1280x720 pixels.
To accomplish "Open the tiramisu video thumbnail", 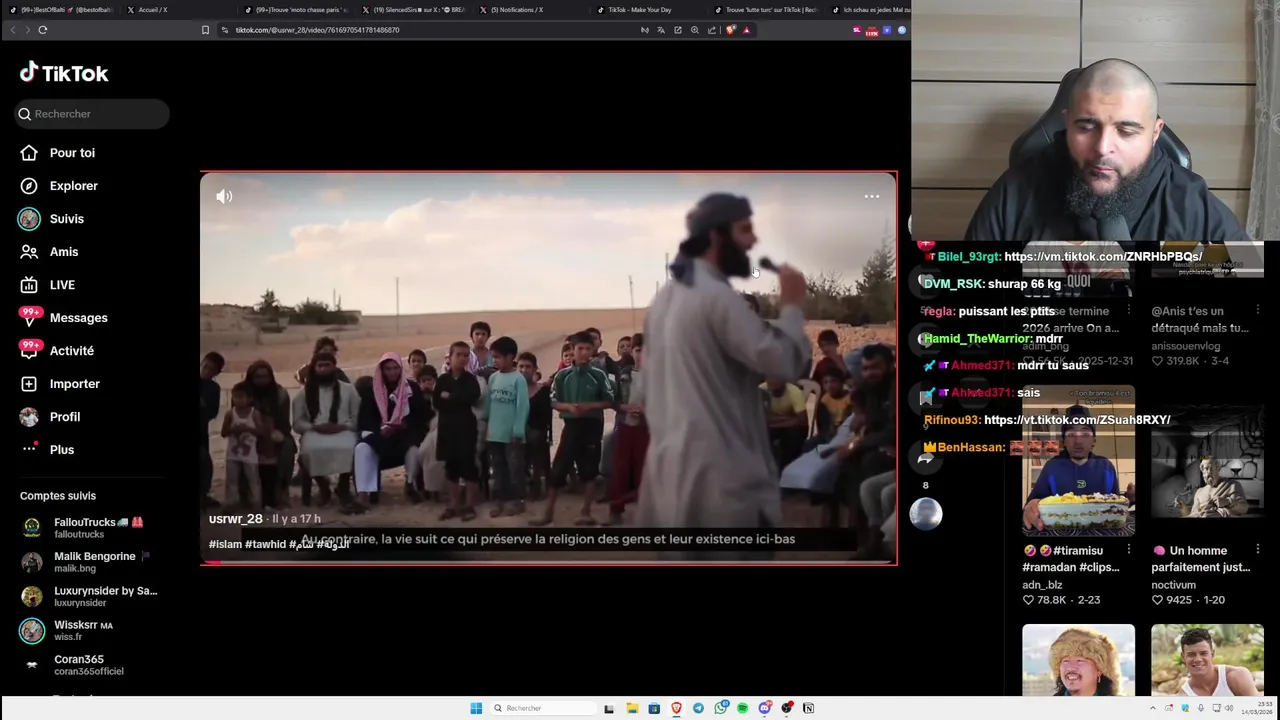I will [x=1078, y=462].
